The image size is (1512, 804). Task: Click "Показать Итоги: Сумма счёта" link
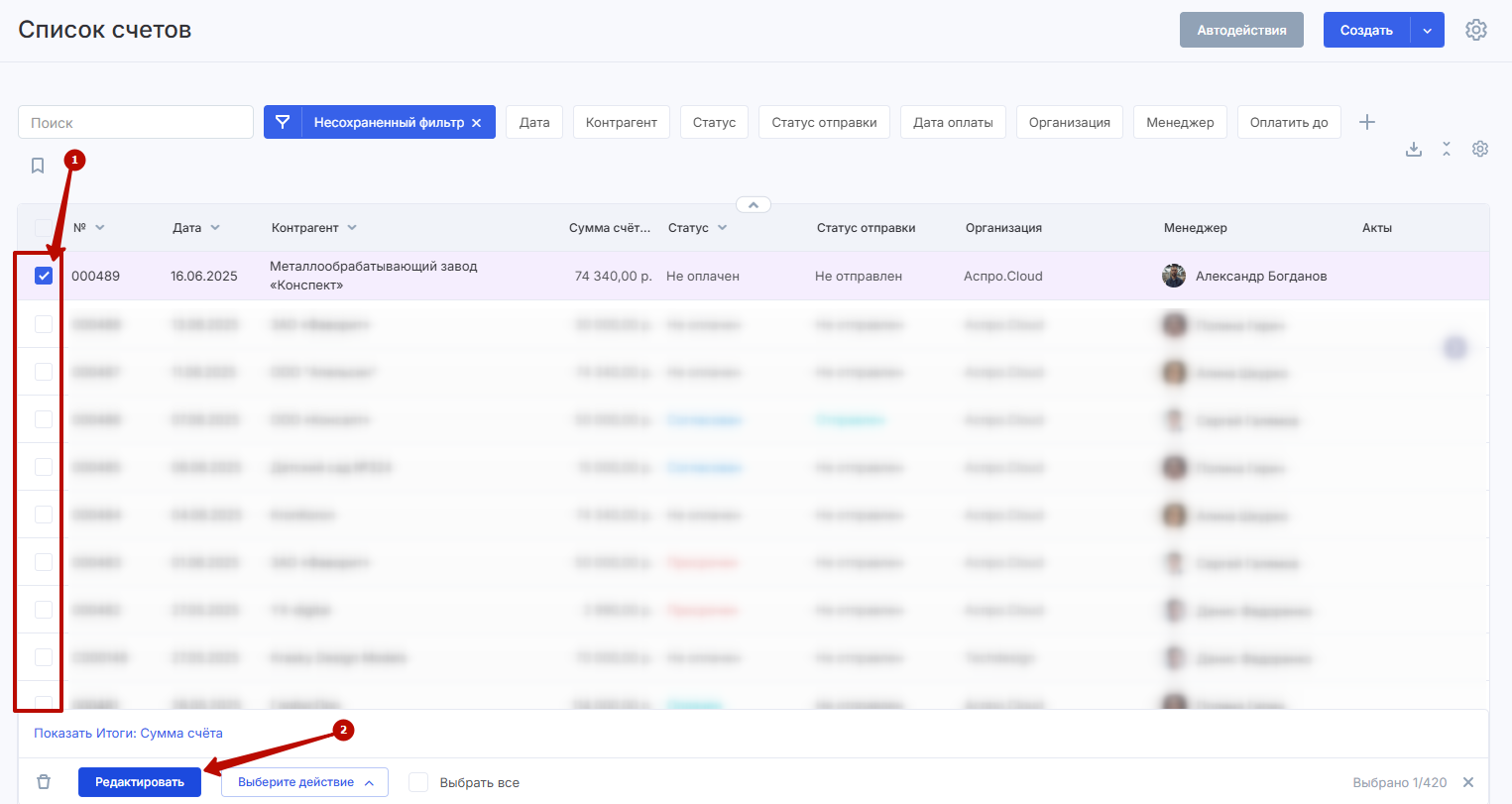click(128, 734)
